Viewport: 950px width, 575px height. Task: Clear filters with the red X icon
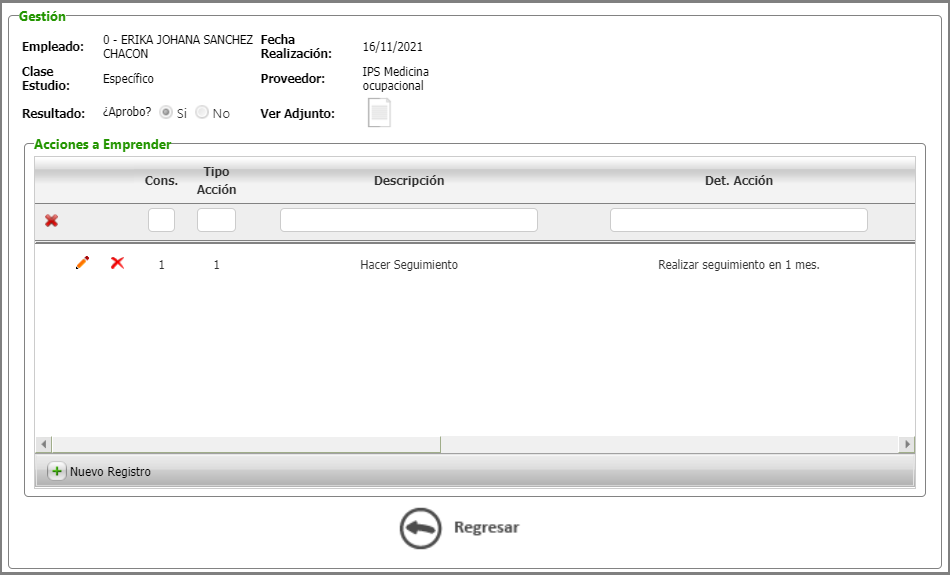[51, 221]
